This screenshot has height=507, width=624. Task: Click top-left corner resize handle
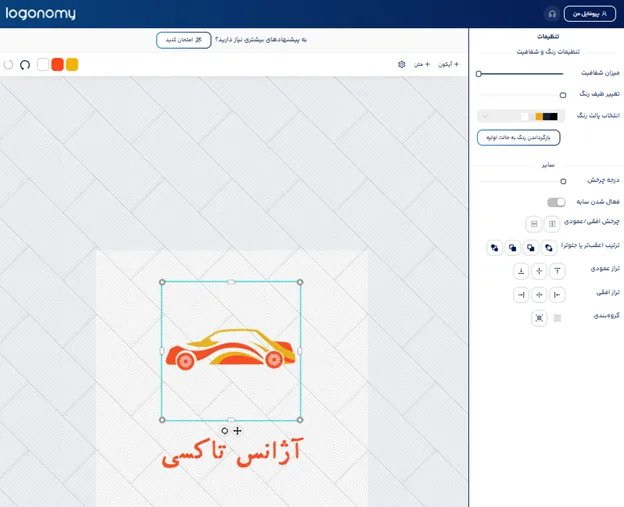162,282
